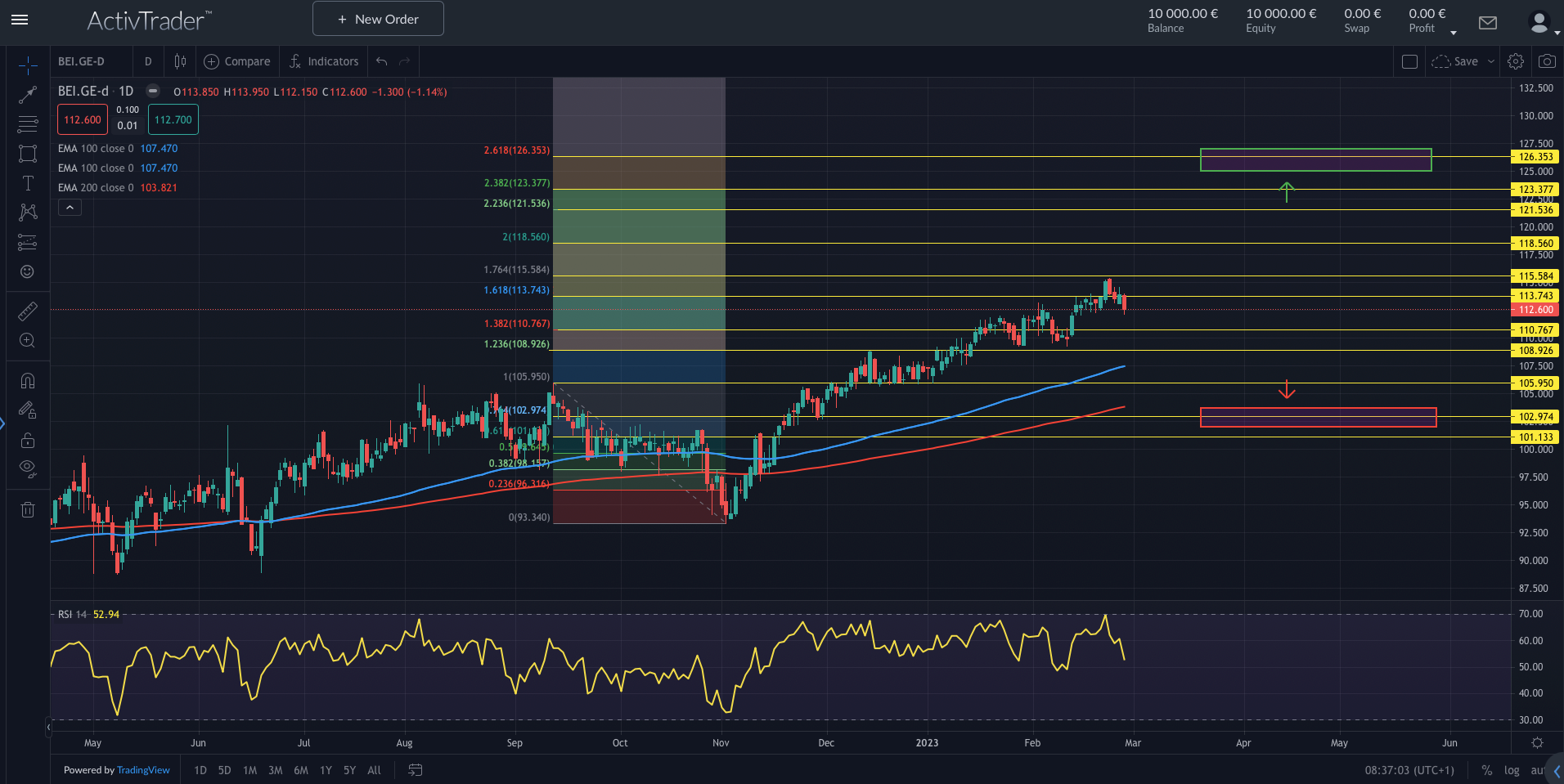Take a chart snapshot with camera icon

point(1546,61)
